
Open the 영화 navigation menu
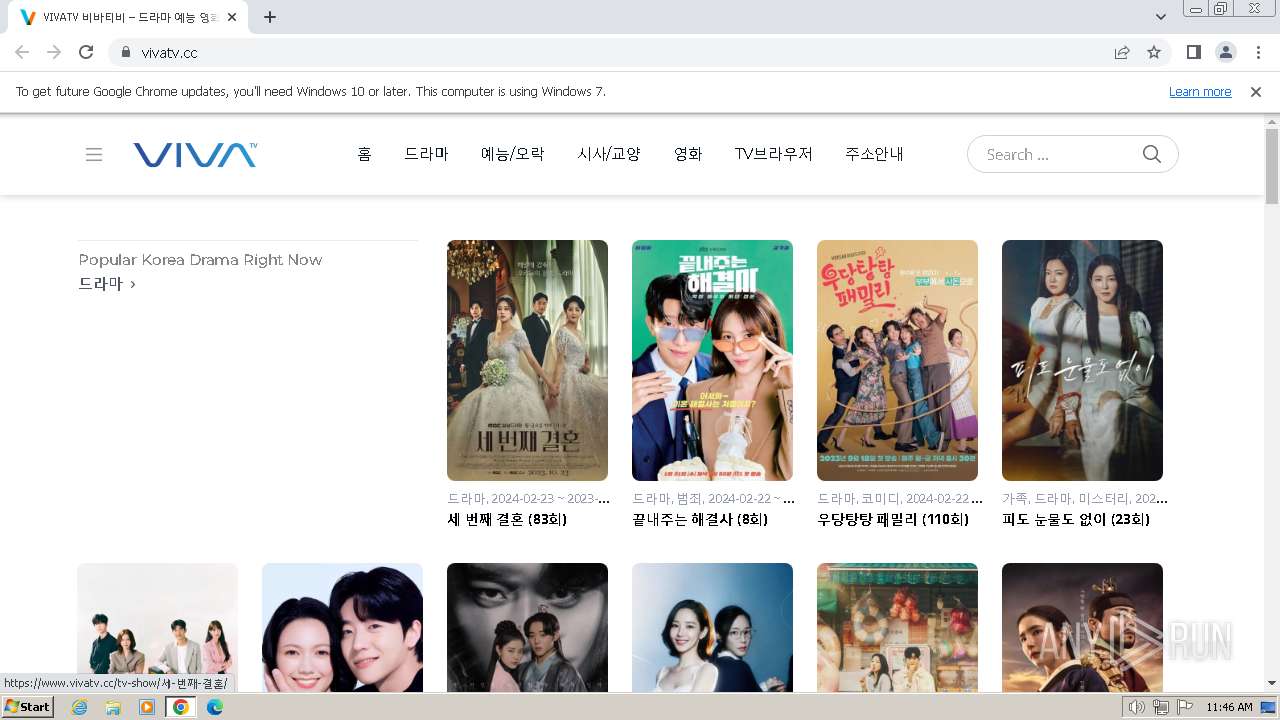point(688,154)
